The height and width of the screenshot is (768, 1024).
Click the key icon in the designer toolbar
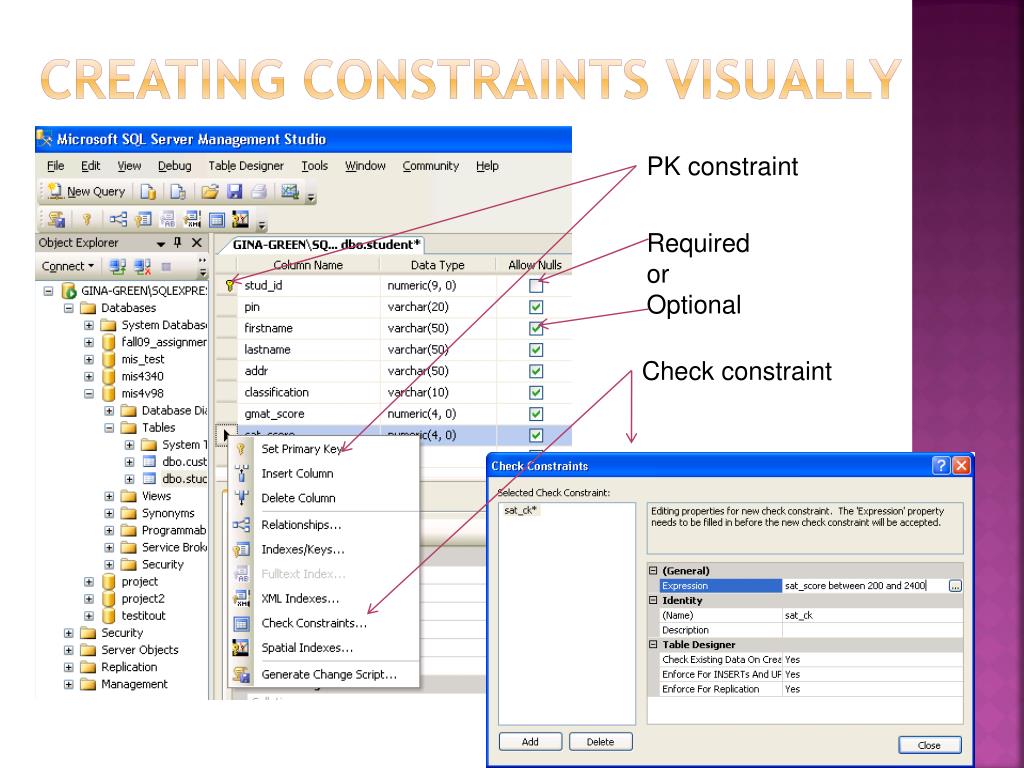[87, 219]
